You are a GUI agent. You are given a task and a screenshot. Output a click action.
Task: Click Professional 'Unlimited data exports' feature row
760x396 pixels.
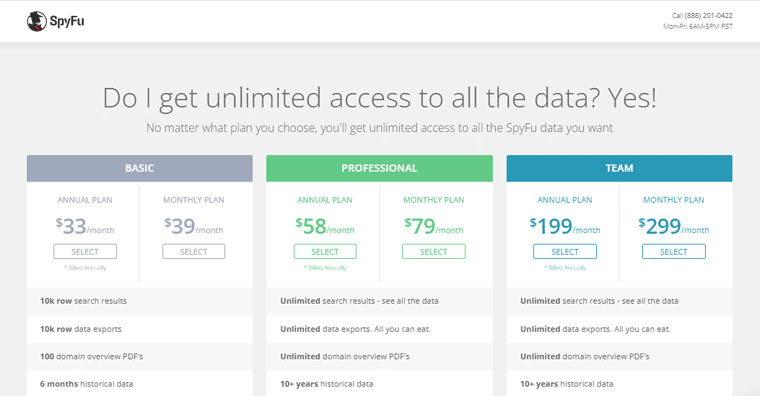[x=380, y=329]
